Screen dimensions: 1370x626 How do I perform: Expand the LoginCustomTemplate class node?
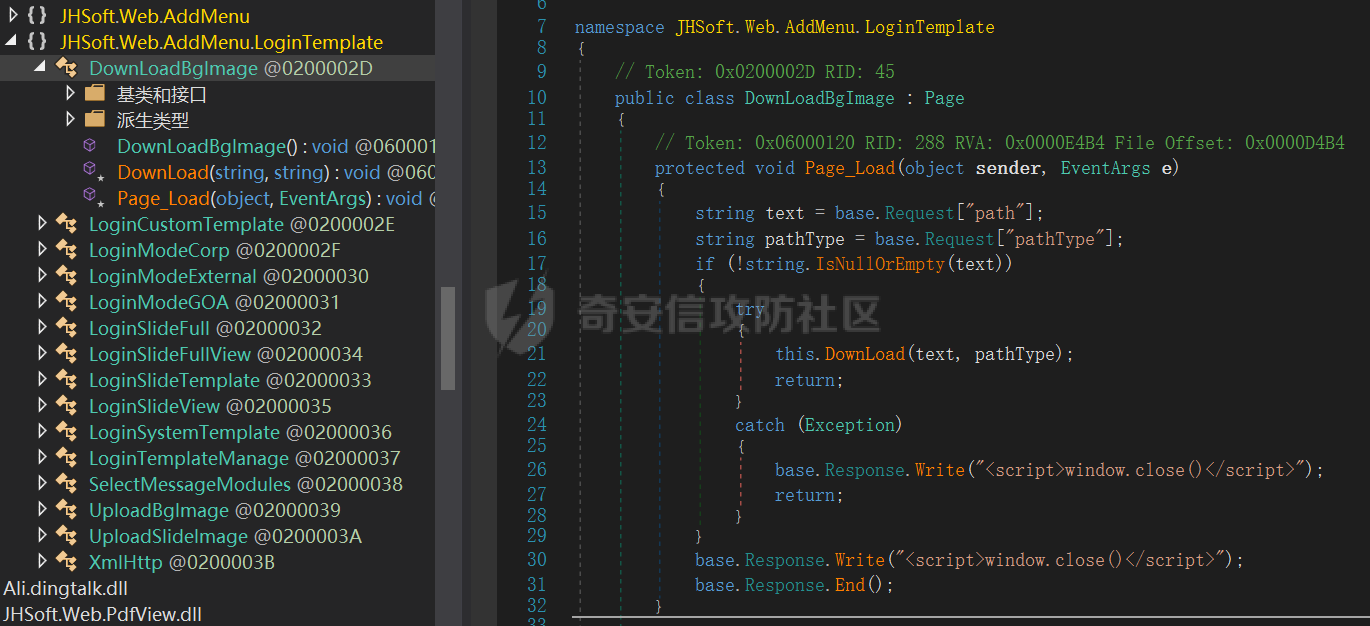click(42, 224)
